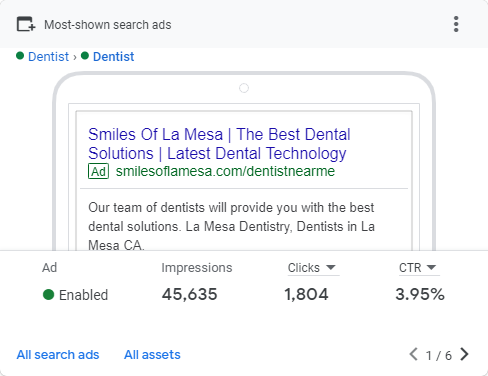Open the All assets link
Screen dimensions: 488x376
pyautogui.click(x=152, y=355)
